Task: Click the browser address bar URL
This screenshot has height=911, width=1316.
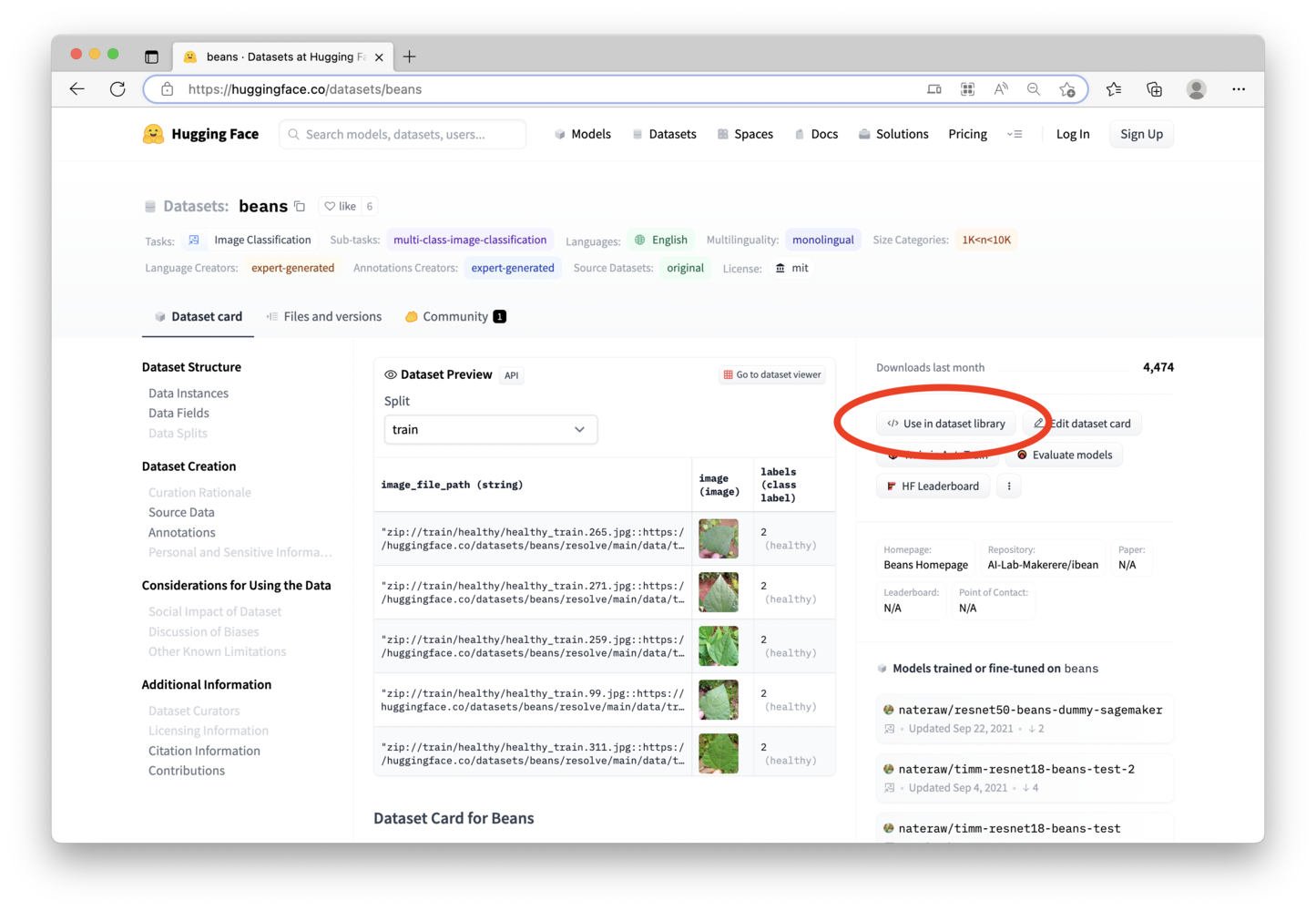Action: point(305,89)
